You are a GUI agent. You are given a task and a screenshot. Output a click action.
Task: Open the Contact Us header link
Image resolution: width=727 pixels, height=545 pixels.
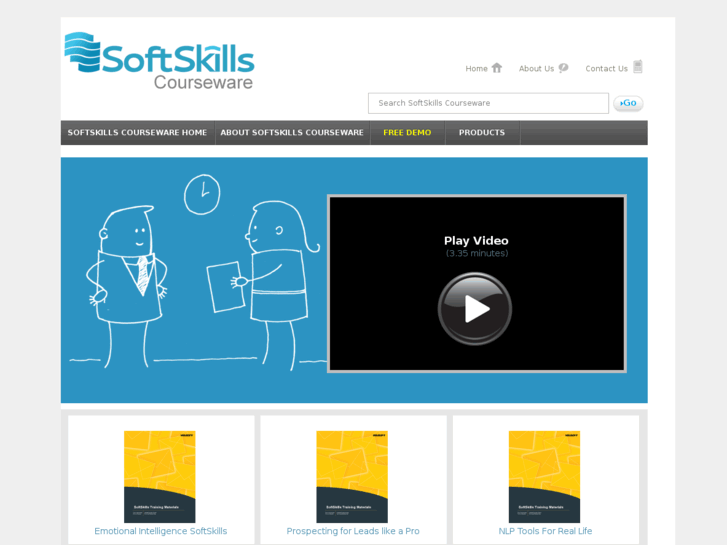click(x=606, y=69)
